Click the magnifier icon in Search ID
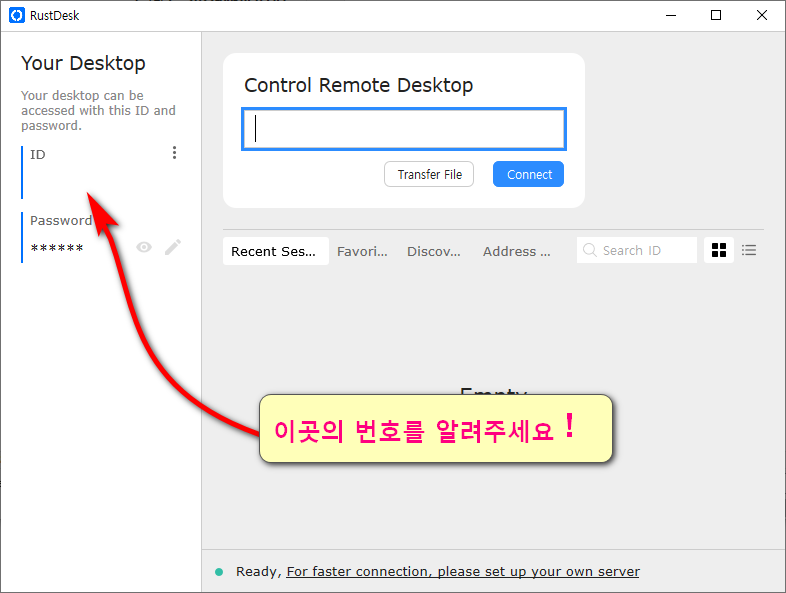The width and height of the screenshot is (786, 593). pyautogui.click(x=590, y=251)
